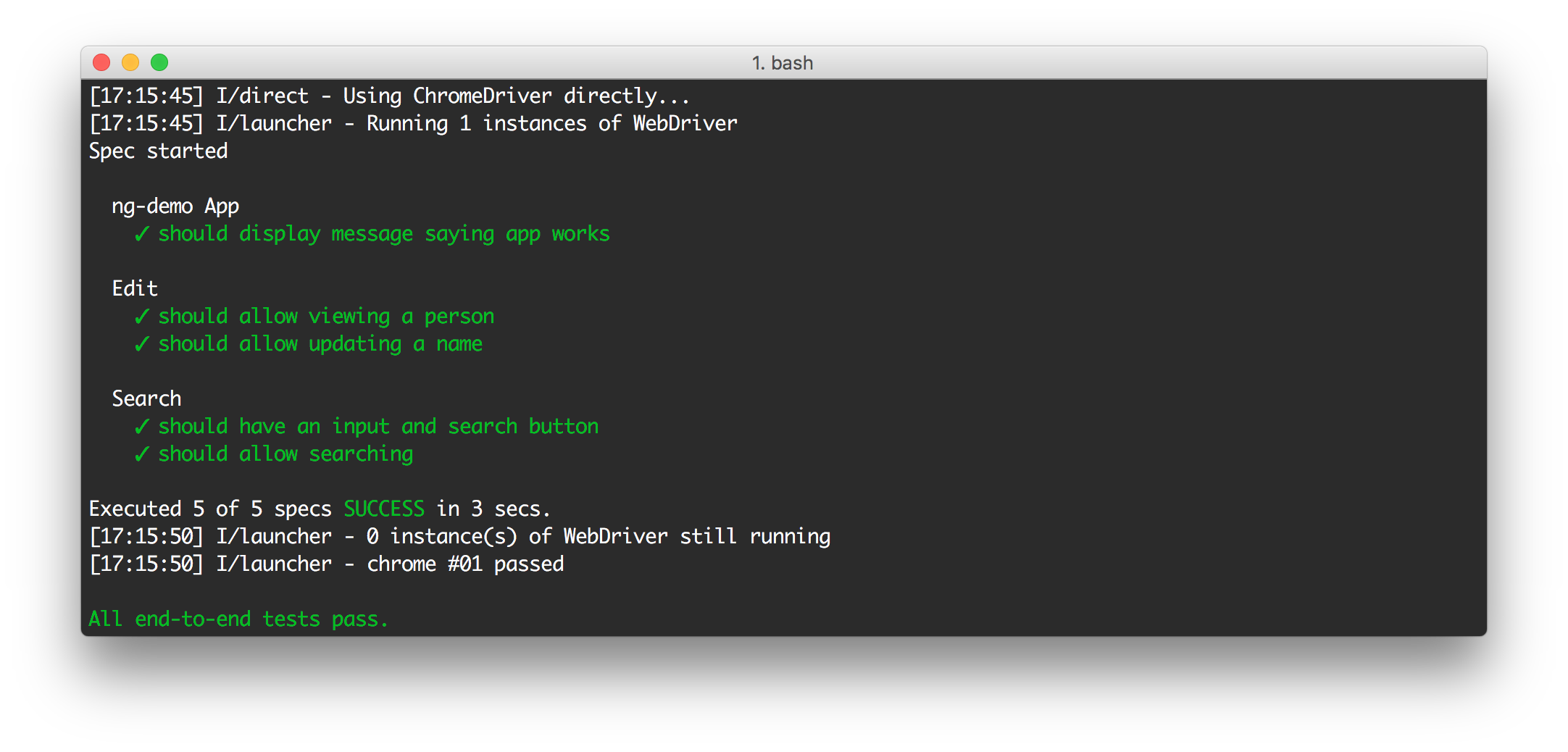Click 'should have an input and search button'
The width and height of the screenshot is (1568, 752).
pyautogui.click(x=378, y=427)
